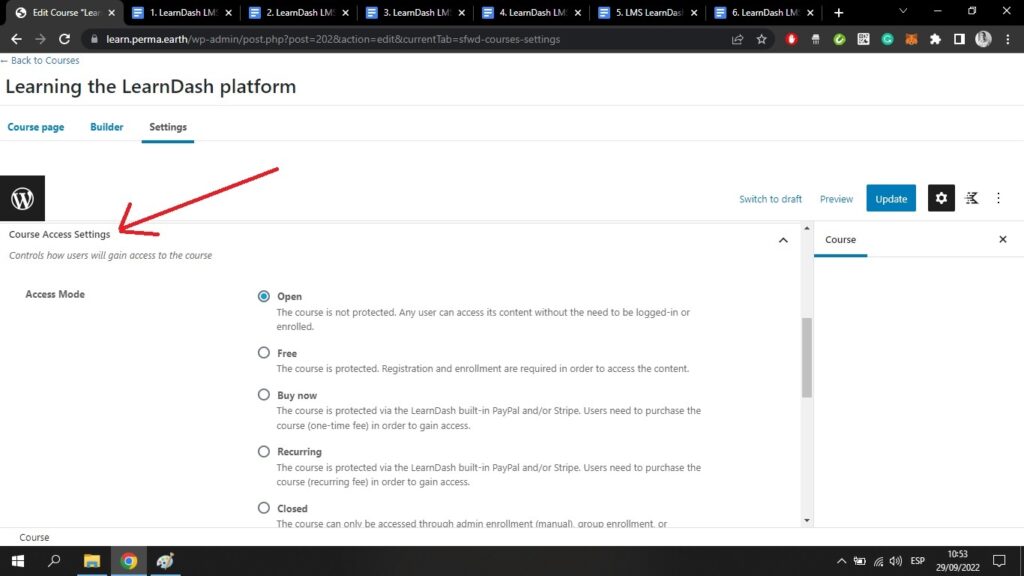Switch to the Builder tab

pyautogui.click(x=107, y=127)
